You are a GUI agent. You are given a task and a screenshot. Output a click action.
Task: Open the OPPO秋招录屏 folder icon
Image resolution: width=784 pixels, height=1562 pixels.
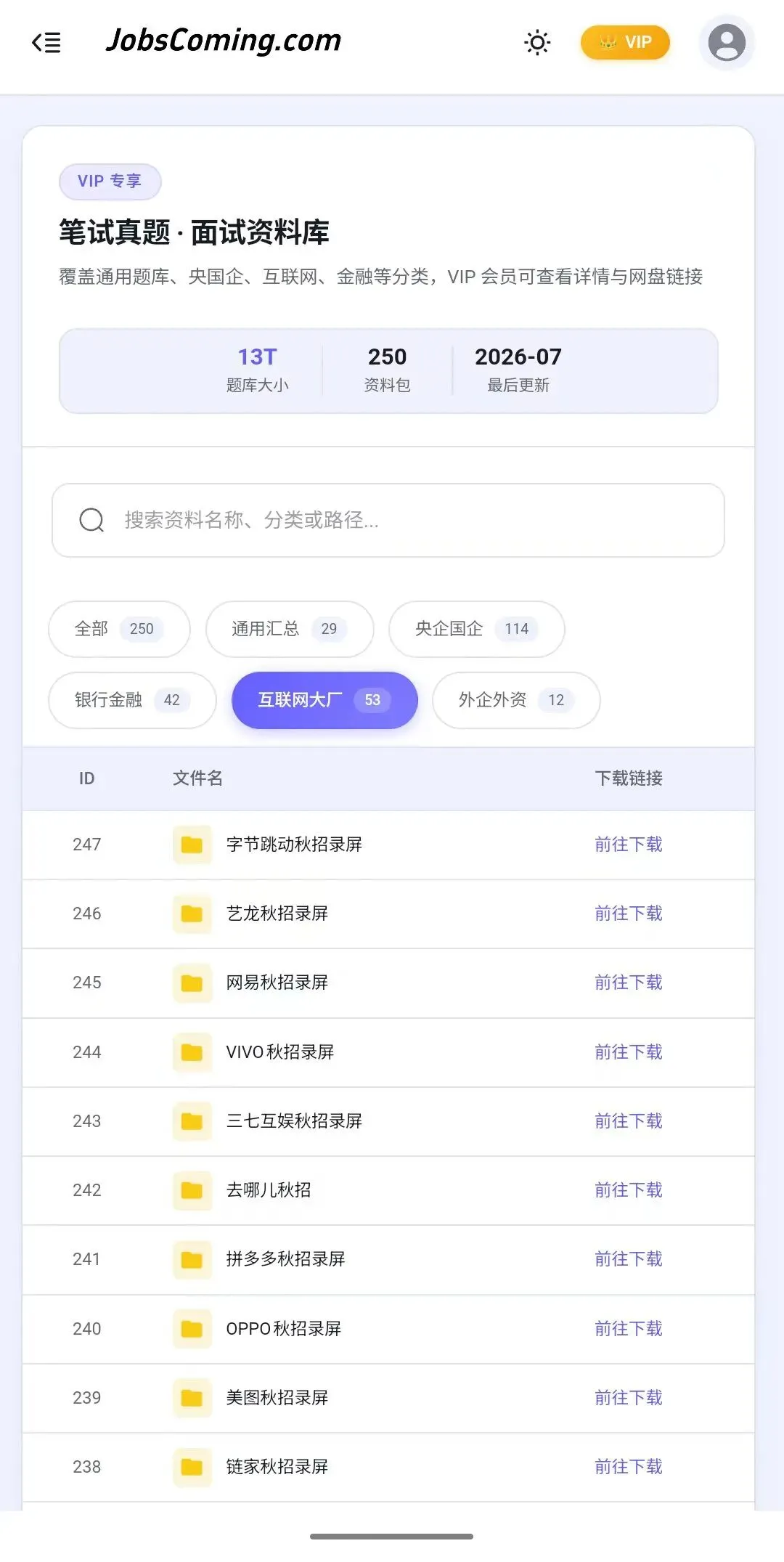tap(192, 1329)
